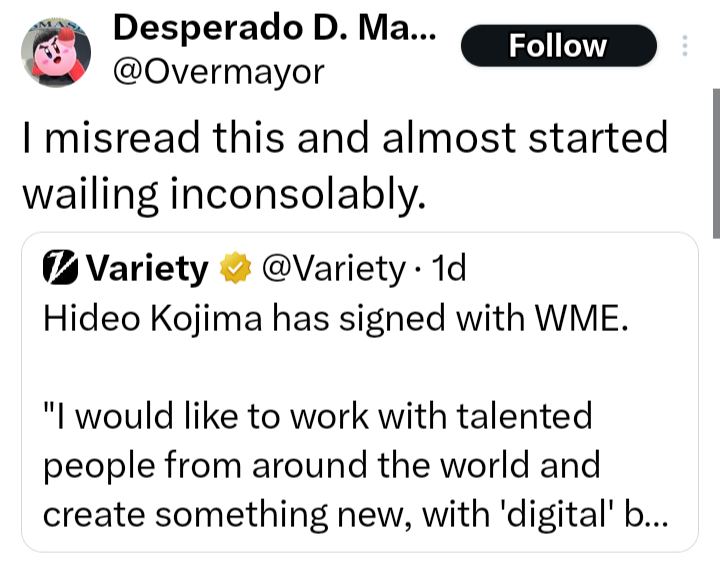Click the vertical scrollbar thumb
This screenshot has width=720, height=575.
click(715, 163)
